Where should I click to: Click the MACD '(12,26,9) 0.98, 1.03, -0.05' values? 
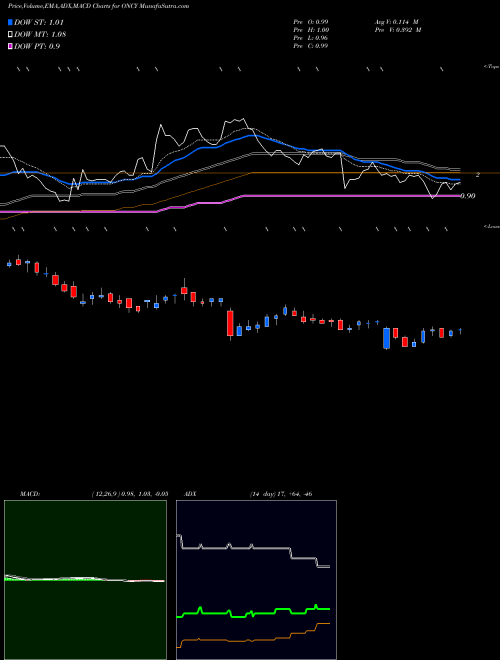click(130, 494)
